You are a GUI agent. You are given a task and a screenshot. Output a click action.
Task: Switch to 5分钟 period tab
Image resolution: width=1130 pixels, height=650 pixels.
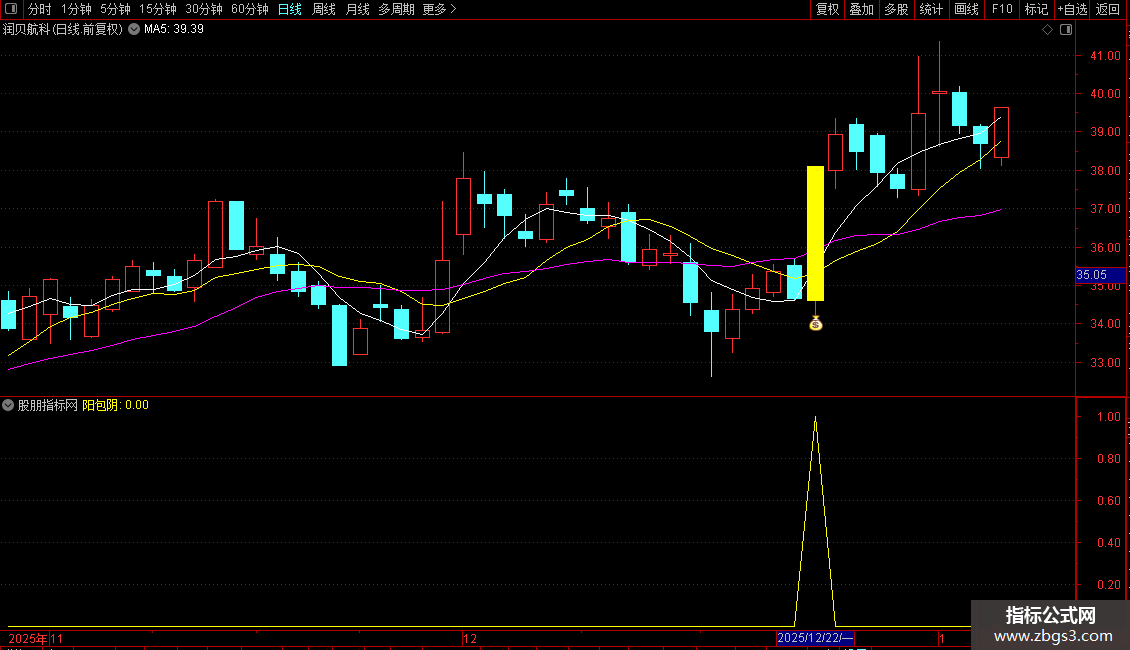click(x=115, y=9)
